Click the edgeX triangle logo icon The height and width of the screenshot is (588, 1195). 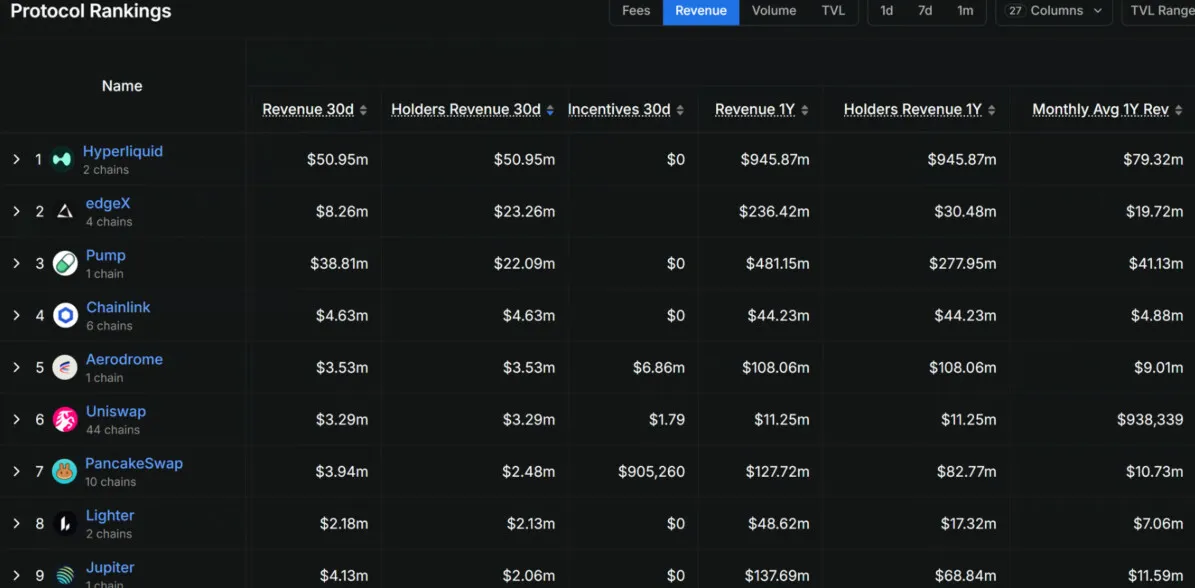[x=66, y=211]
